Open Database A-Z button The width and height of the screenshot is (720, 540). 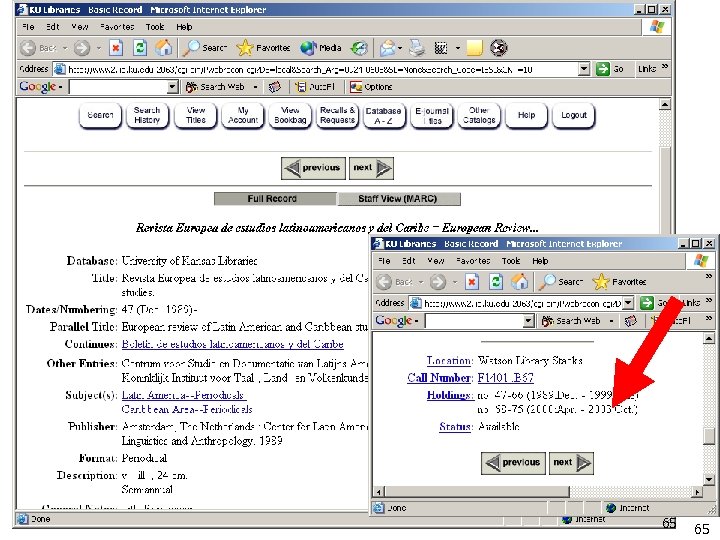[x=384, y=115]
